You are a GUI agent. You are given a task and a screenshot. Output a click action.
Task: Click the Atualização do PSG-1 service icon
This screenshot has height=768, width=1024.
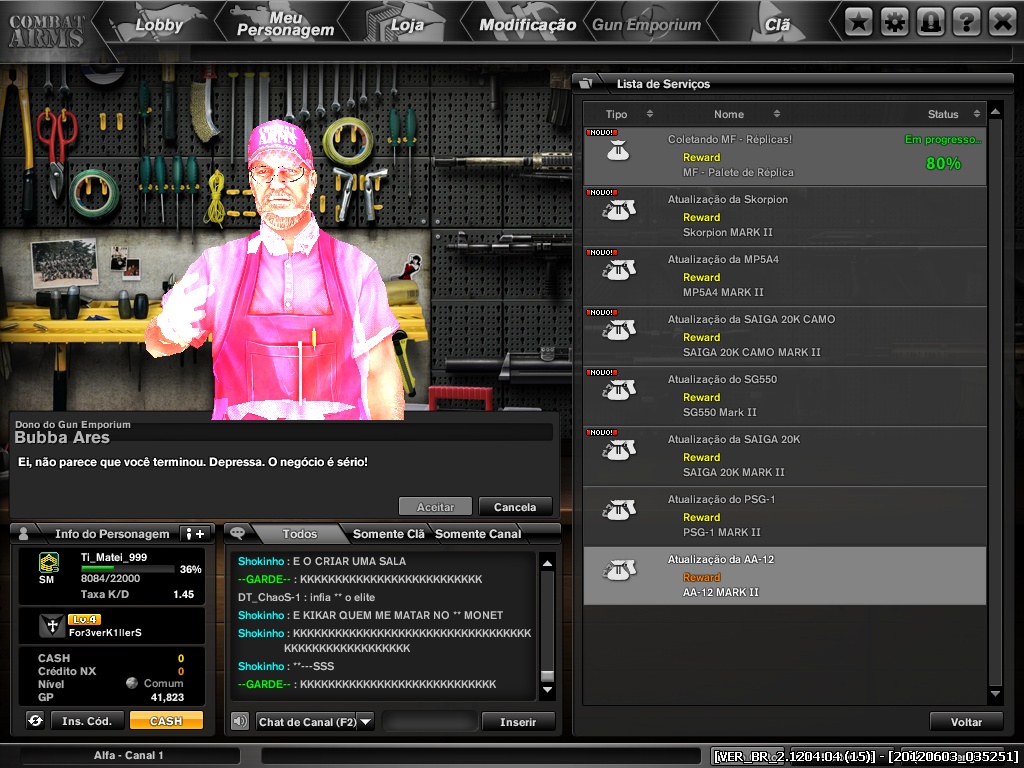click(x=618, y=511)
